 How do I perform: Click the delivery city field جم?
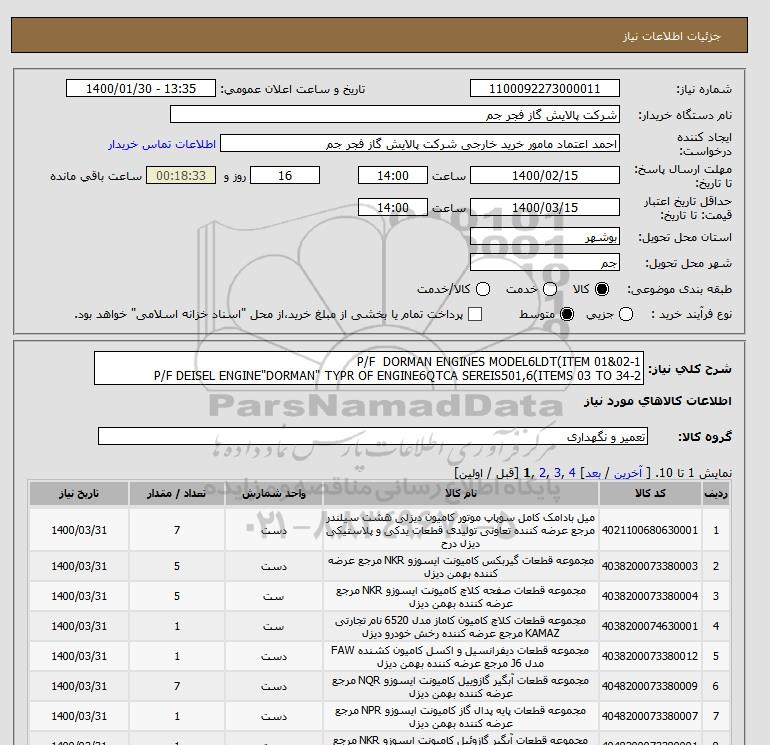coord(545,262)
